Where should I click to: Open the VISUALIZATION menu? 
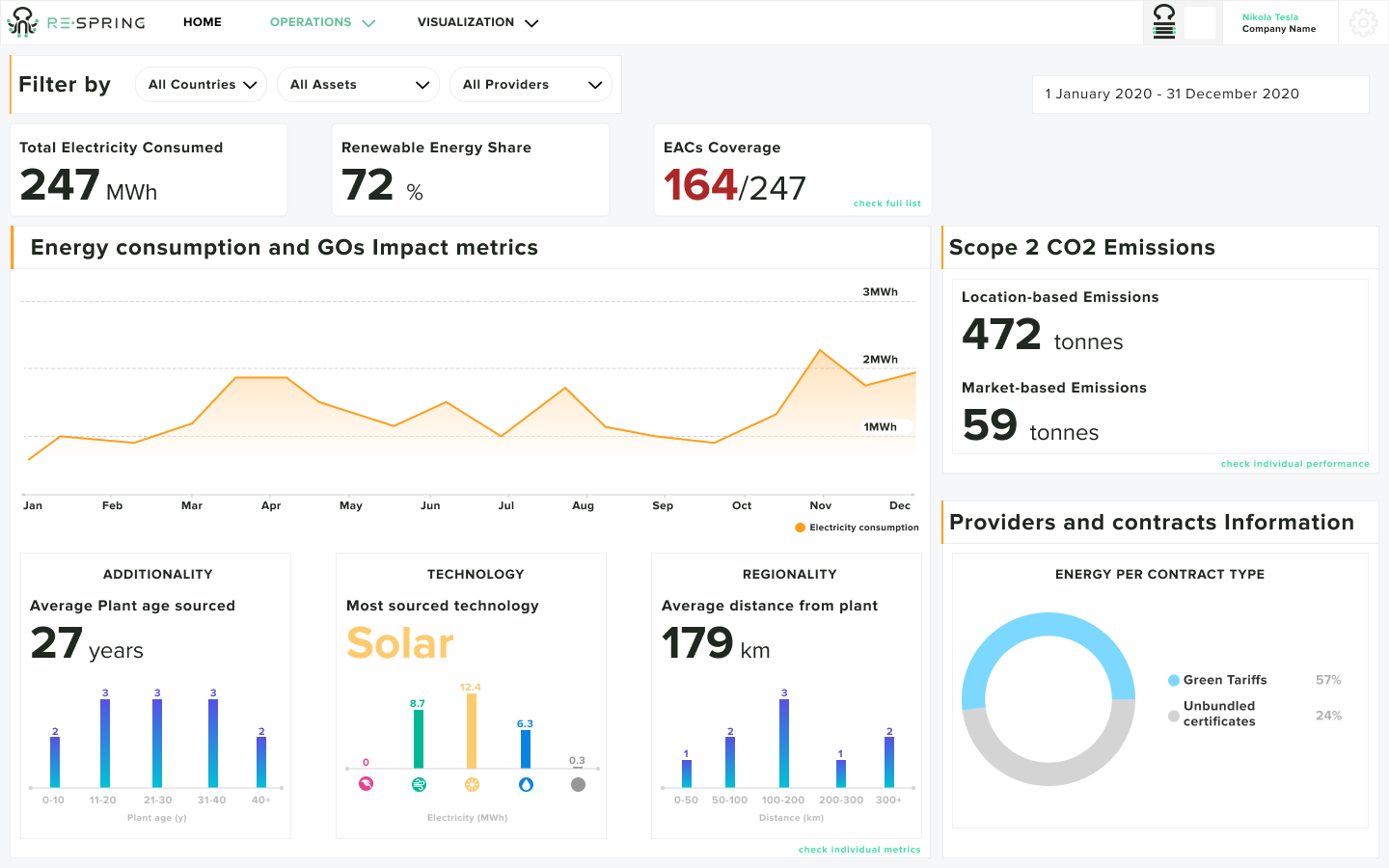click(x=466, y=22)
